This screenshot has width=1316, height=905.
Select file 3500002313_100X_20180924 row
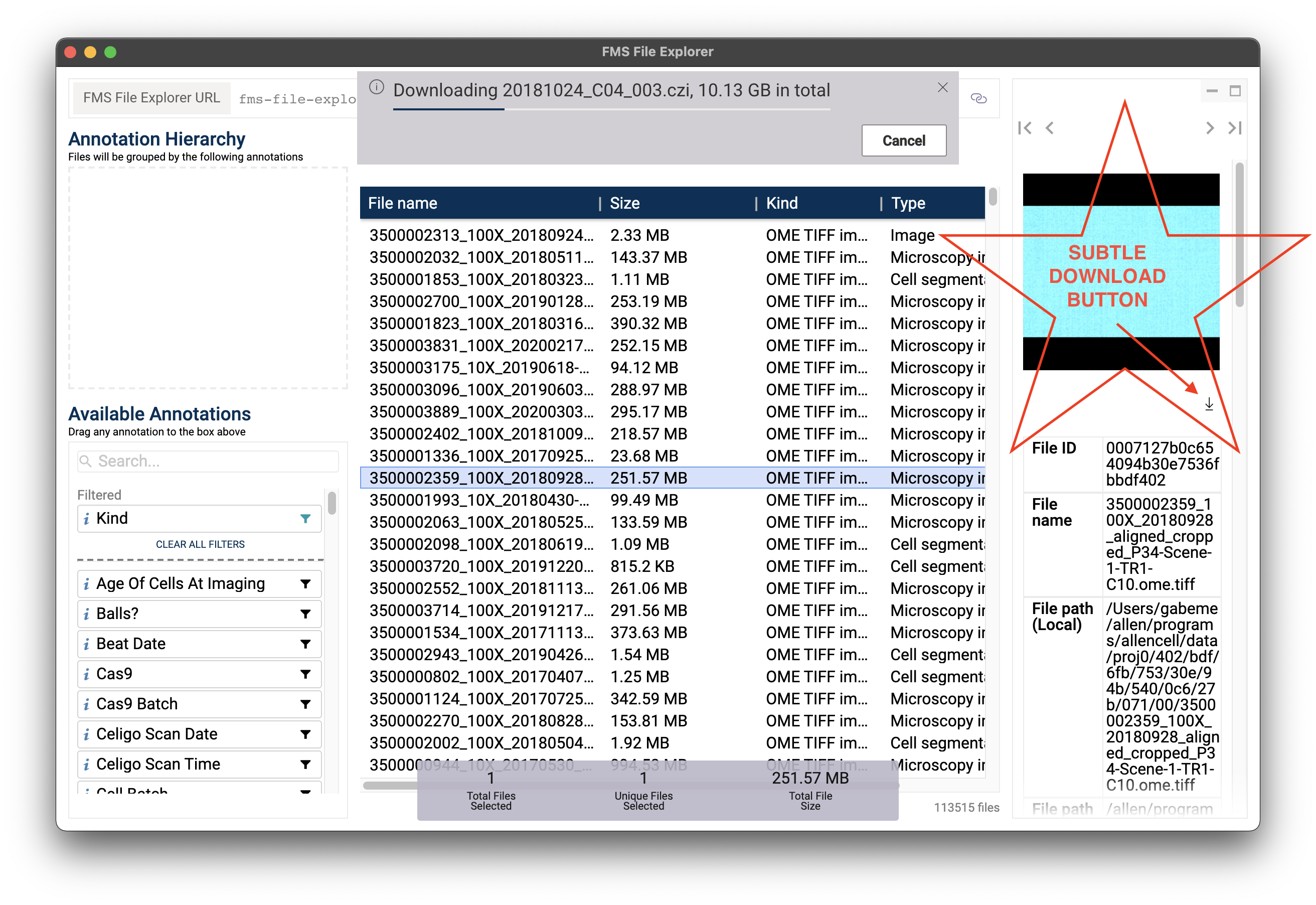tap(672, 235)
